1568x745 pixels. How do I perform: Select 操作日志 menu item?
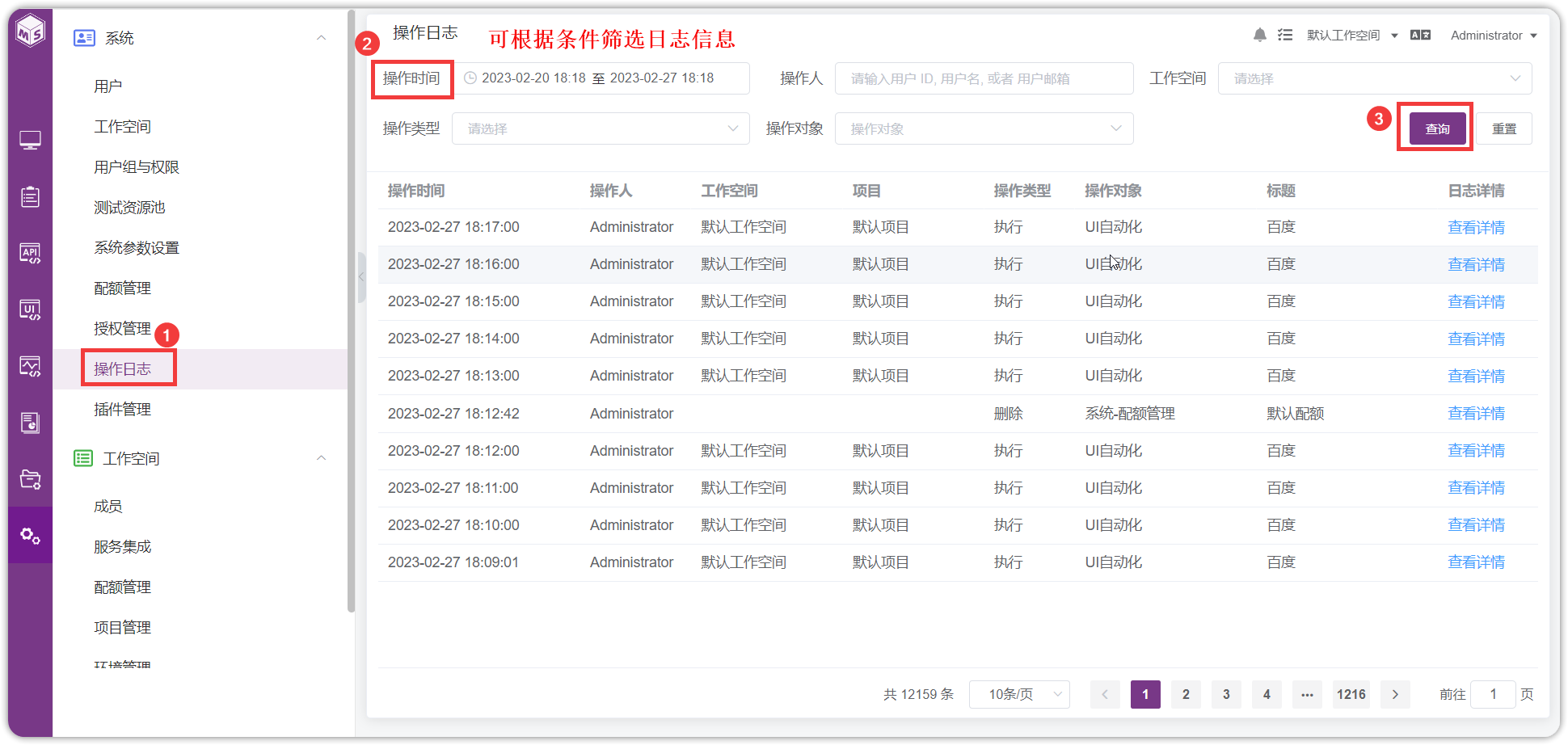(x=122, y=369)
